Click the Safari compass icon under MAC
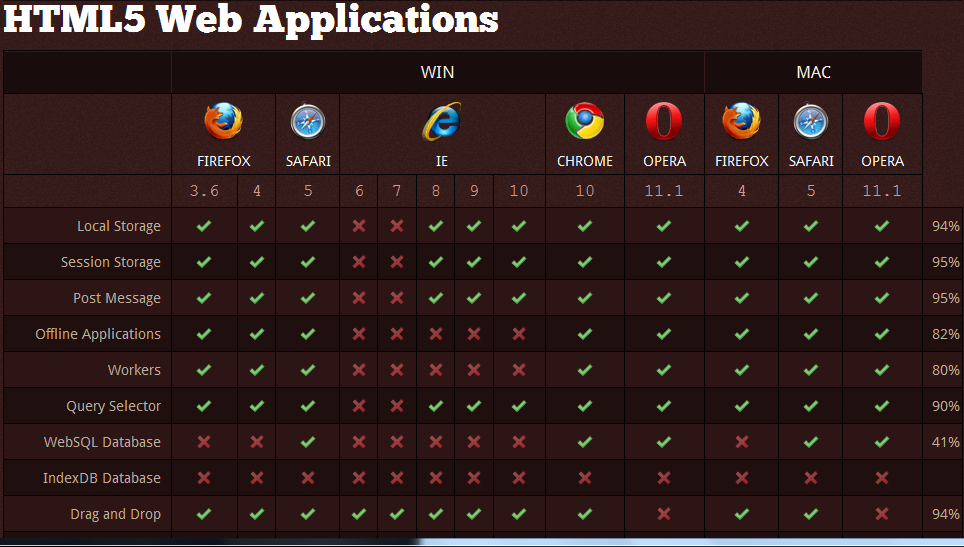 point(811,121)
